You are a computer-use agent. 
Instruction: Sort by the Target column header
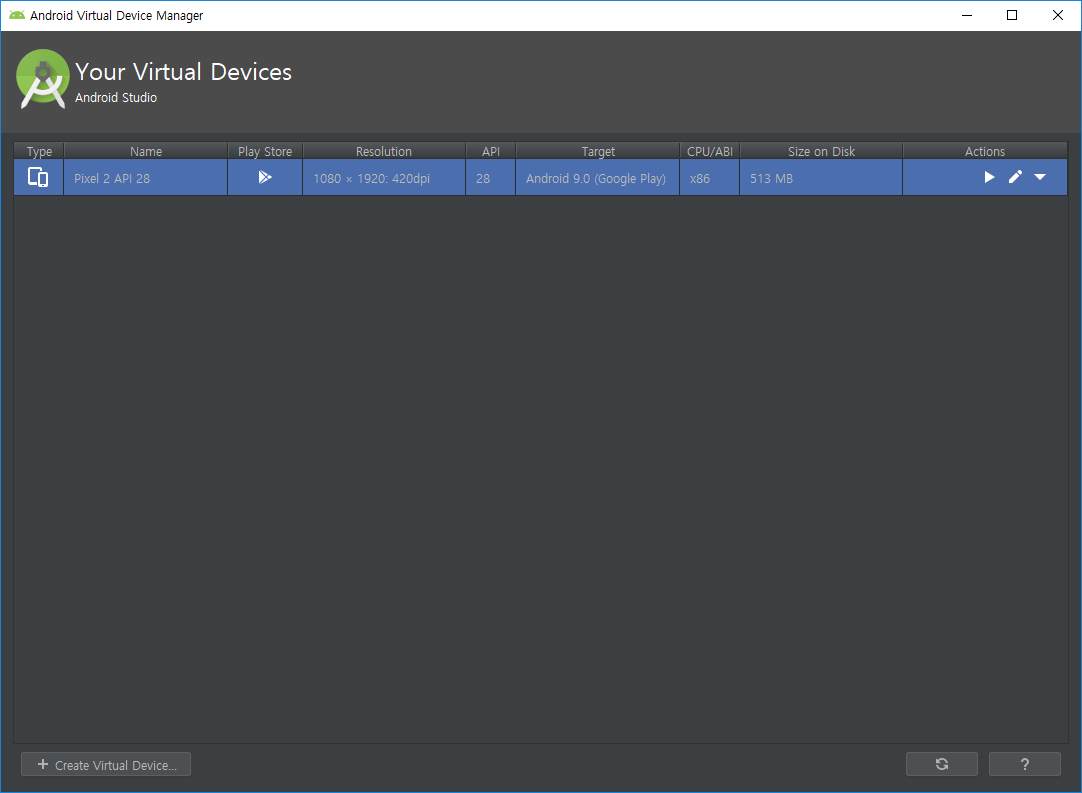pyautogui.click(x=598, y=151)
